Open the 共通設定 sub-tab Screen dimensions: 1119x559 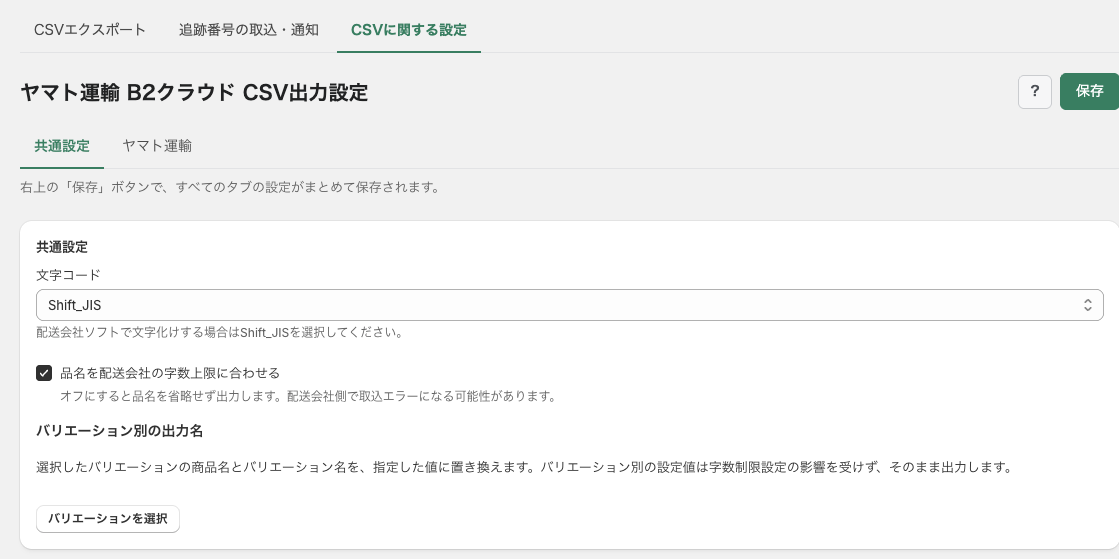pyautogui.click(x=62, y=146)
